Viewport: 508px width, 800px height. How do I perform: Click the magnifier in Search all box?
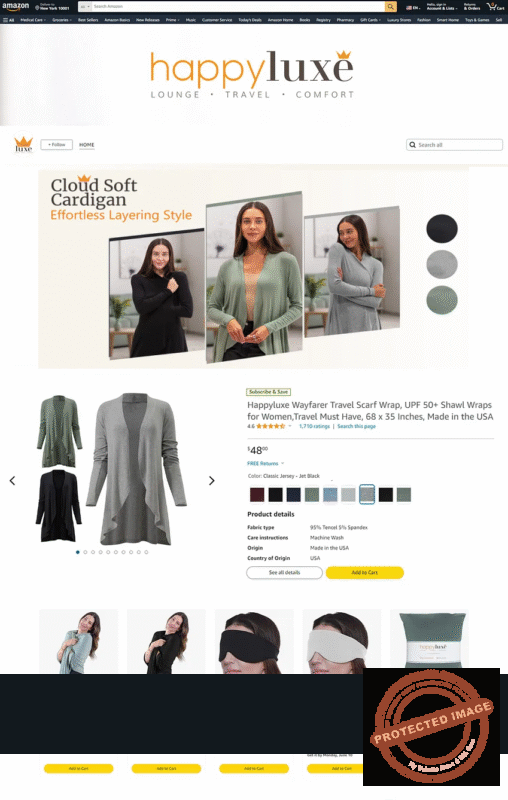[412, 145]
